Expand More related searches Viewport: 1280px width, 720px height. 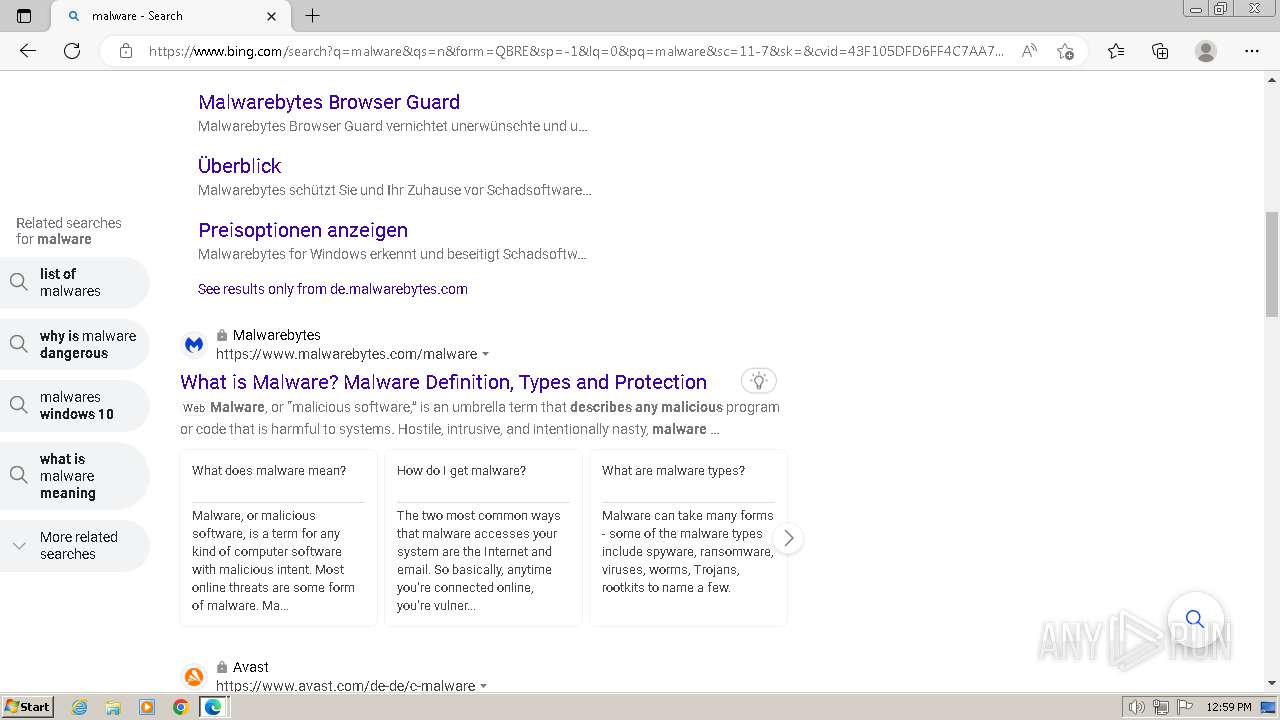point(75,546)
